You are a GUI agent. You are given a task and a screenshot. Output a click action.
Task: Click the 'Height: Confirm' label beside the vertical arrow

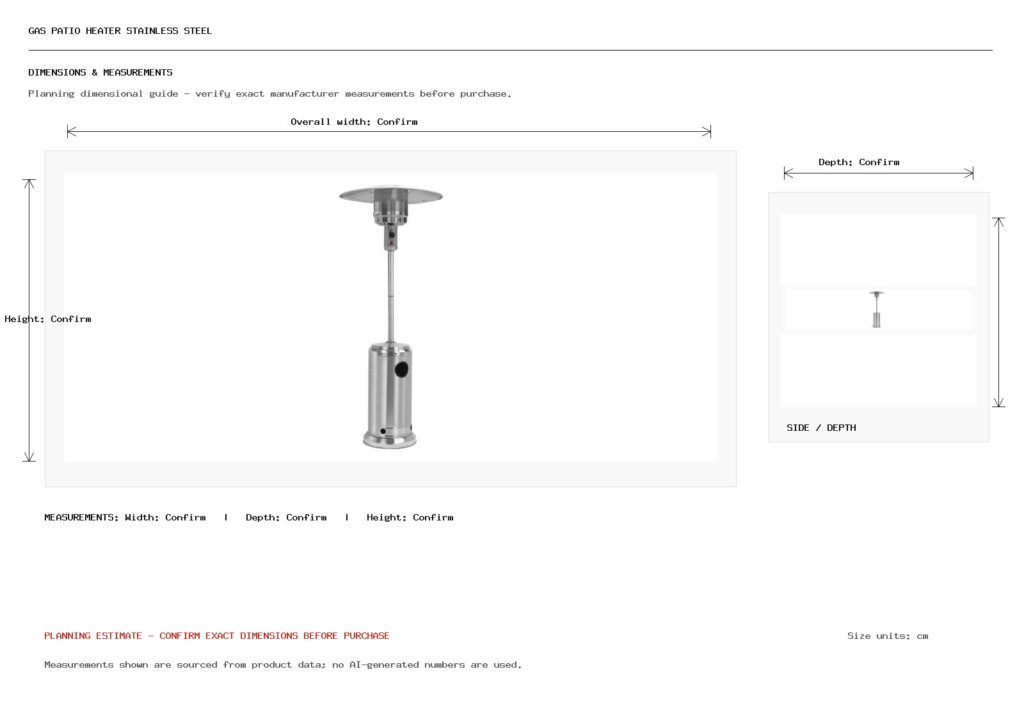click(48, 319)
